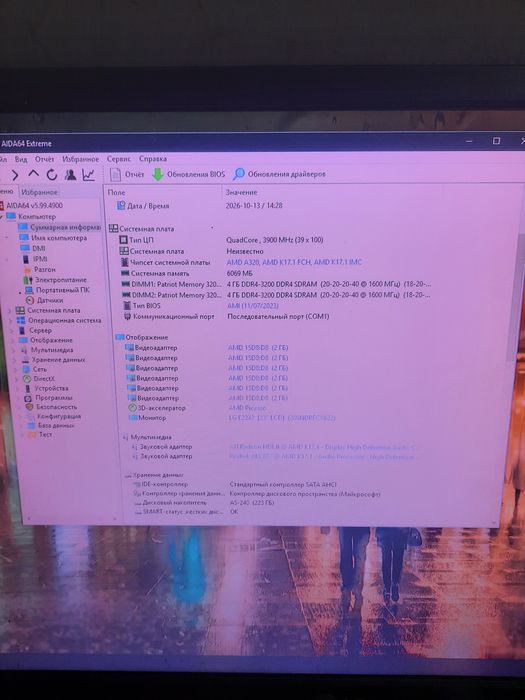Image resolution: width=525 pixels, height=700 pixels.
Task: Open the LG monitor value link
Action: pyautogui.click(x=281, y=418)
